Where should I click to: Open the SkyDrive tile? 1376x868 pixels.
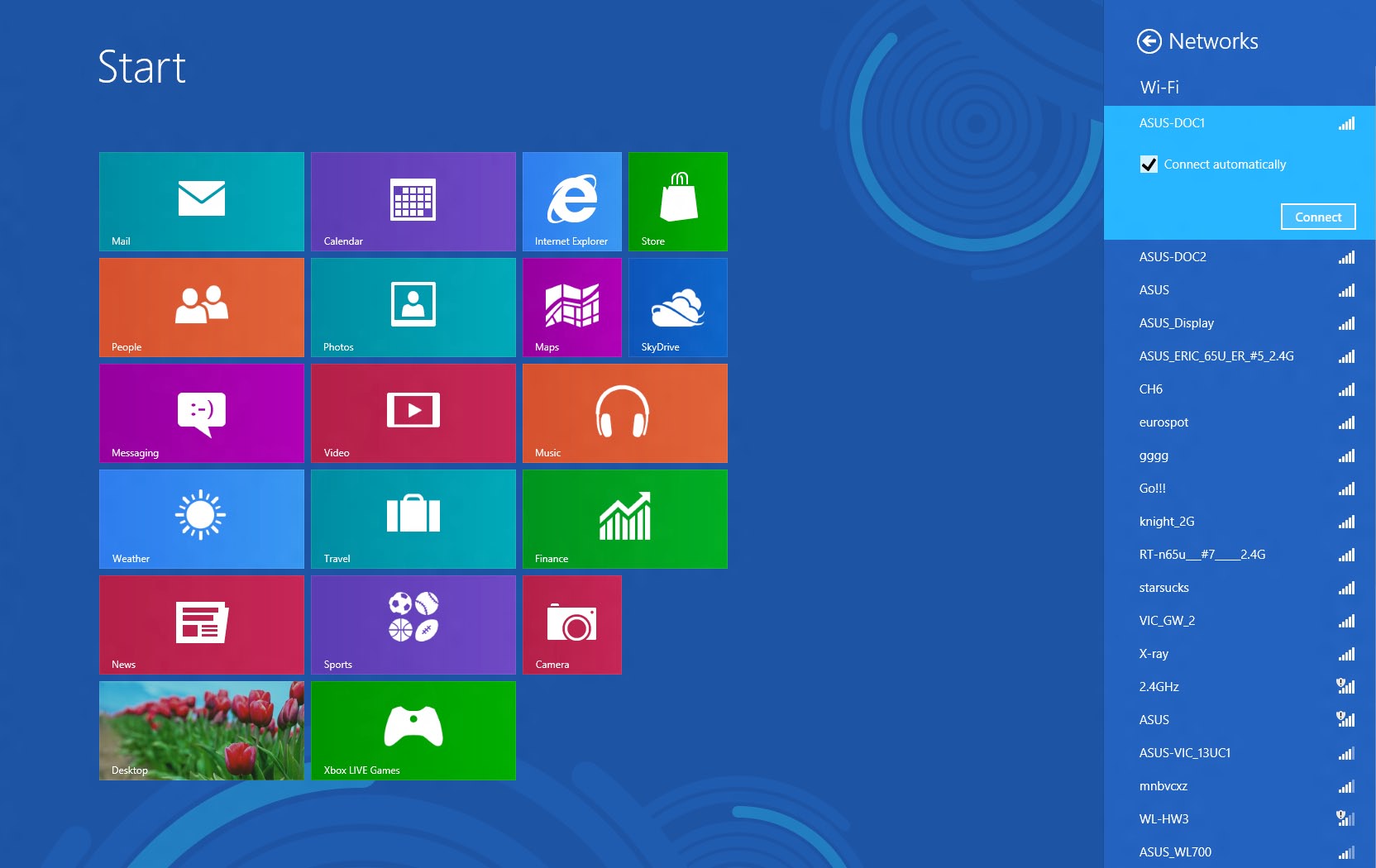[x=678, y=308]
